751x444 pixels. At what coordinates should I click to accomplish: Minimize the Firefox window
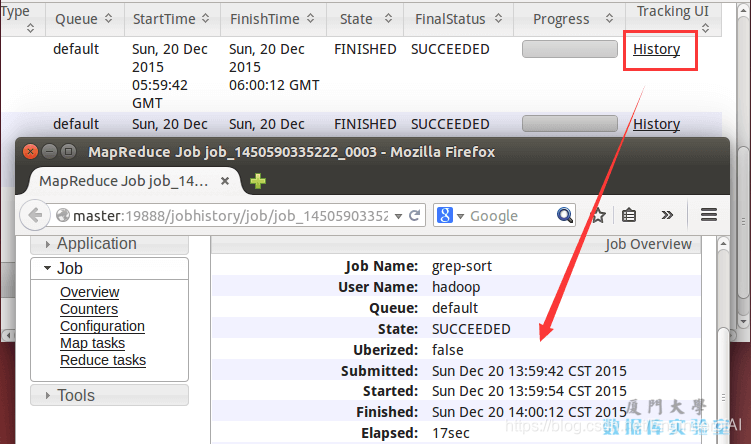coord(49,152)
